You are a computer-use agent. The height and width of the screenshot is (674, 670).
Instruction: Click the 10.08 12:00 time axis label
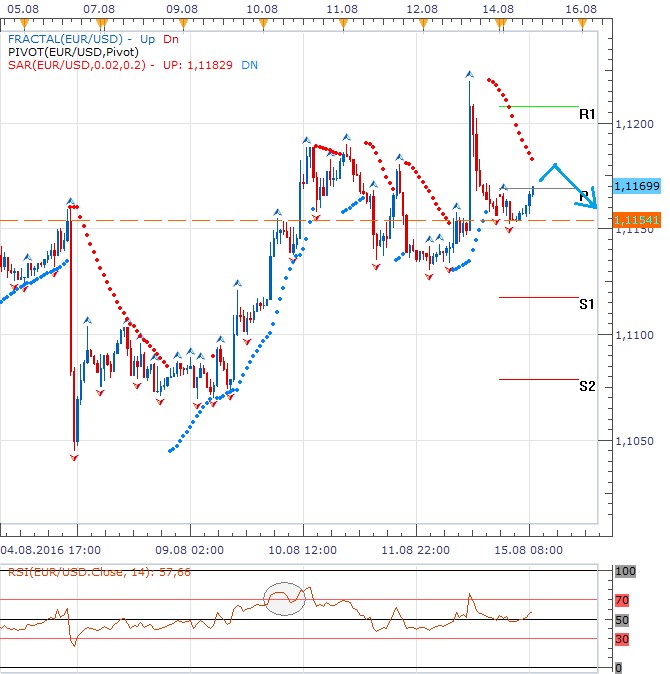[x=300, y=549]
